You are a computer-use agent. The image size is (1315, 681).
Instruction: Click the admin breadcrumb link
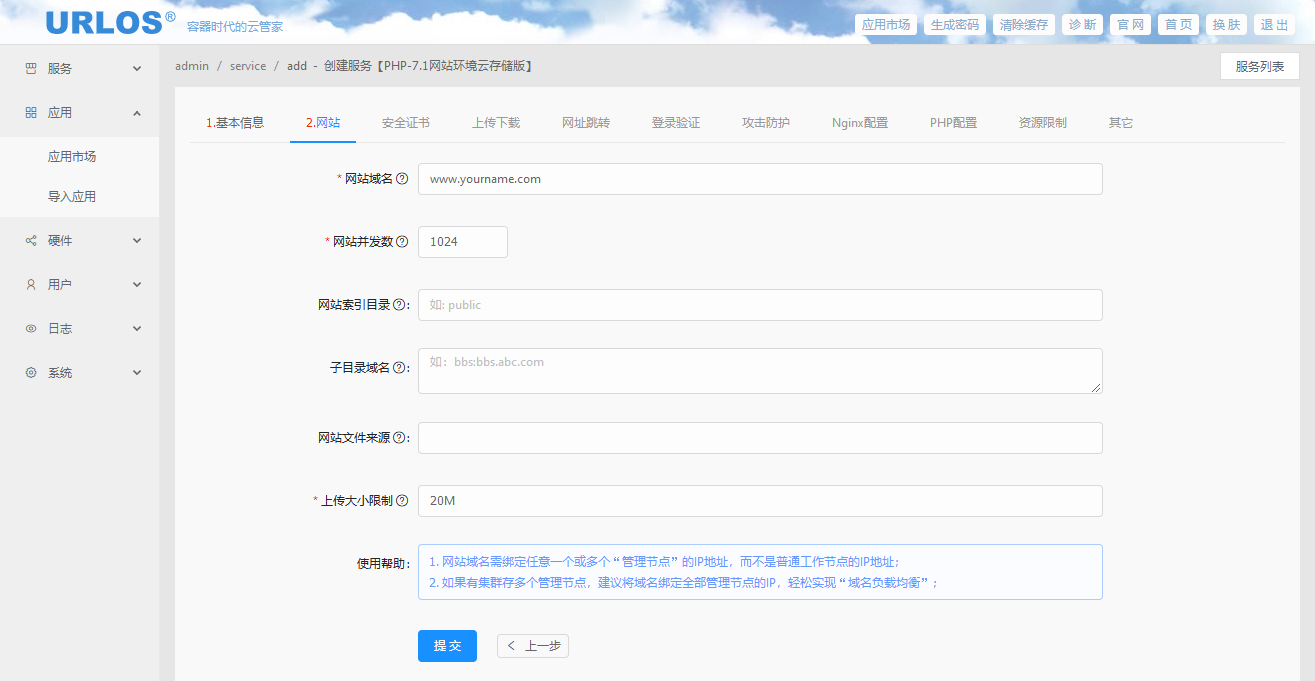(x=192, y=66)
